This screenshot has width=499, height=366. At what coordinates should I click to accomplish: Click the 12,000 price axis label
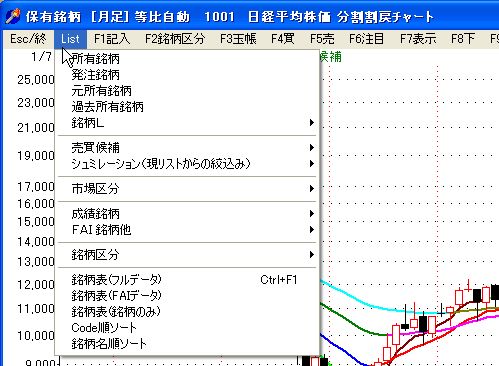click(x=36, y=285)
